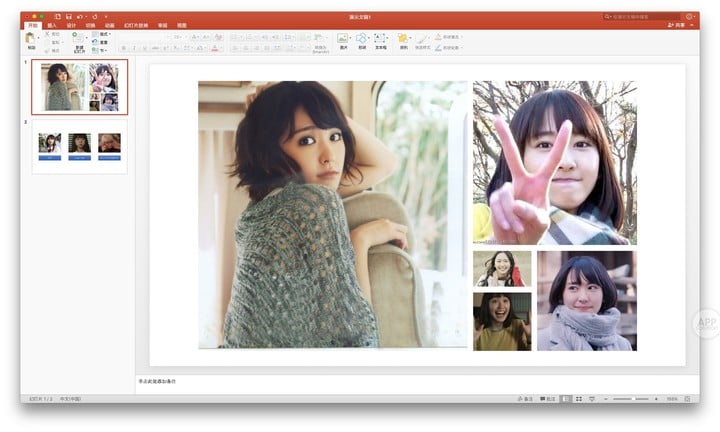Click the Format Painter icon

(47, 50)
